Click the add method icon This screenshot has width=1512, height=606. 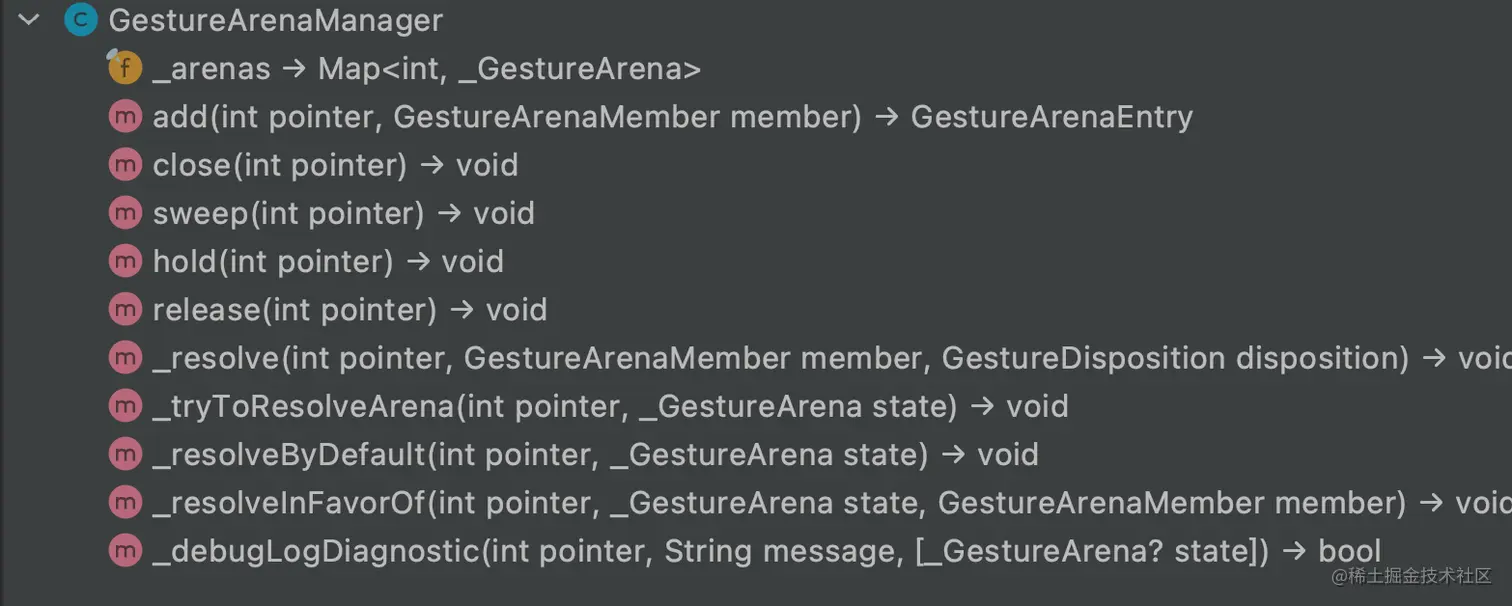[125, 117]
